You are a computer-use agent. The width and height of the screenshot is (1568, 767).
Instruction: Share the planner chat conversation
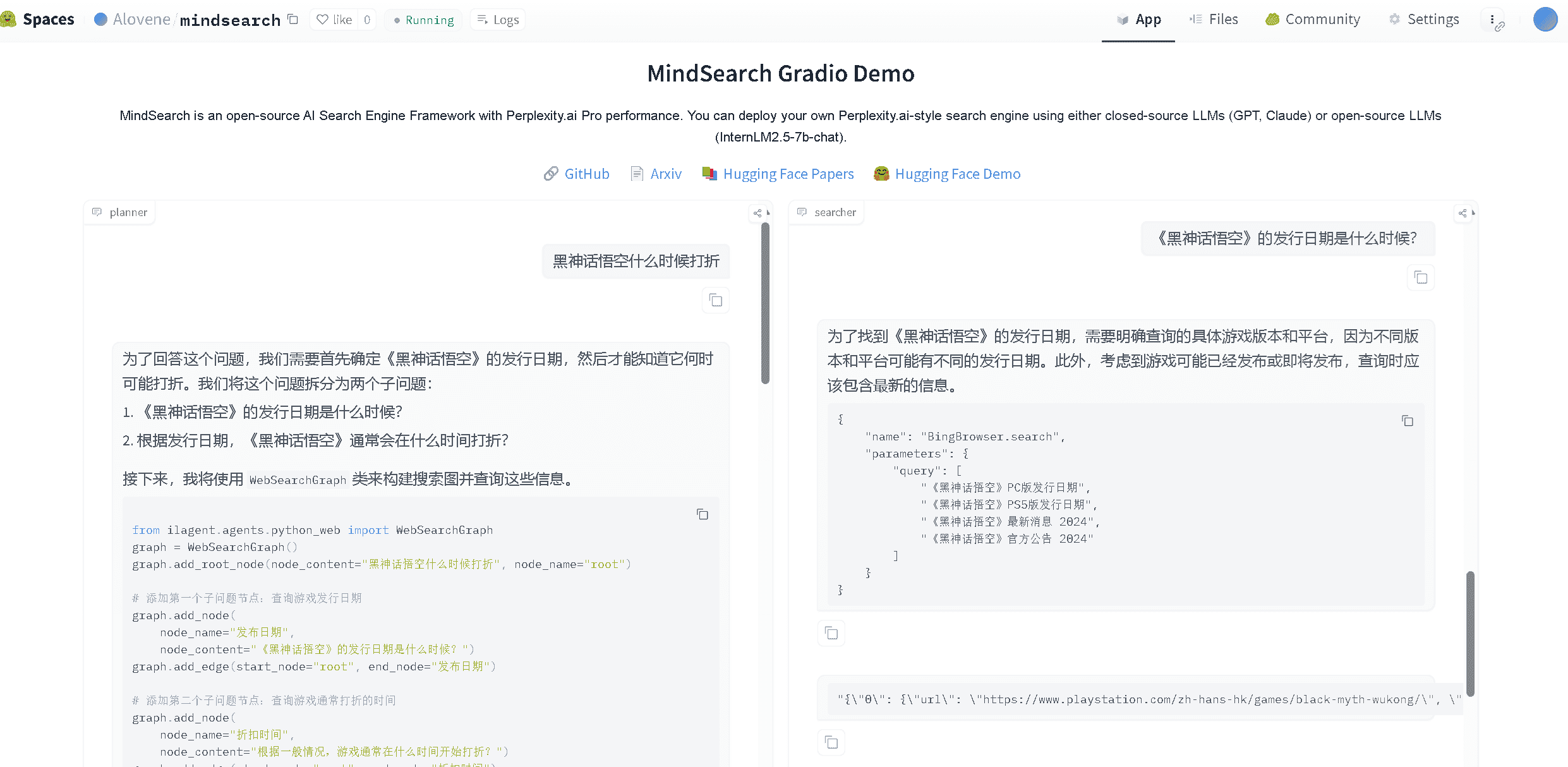tap(757, 213)
